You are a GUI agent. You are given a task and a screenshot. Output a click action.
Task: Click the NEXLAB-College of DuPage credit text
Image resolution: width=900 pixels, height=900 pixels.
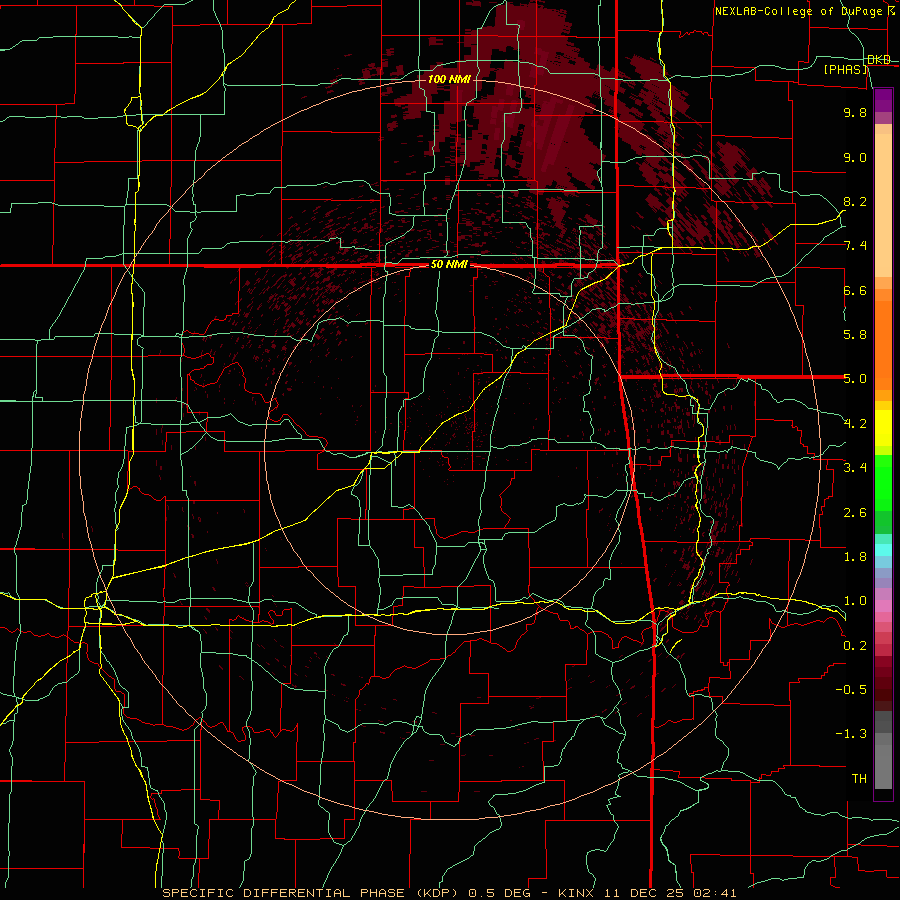[798, 11]
